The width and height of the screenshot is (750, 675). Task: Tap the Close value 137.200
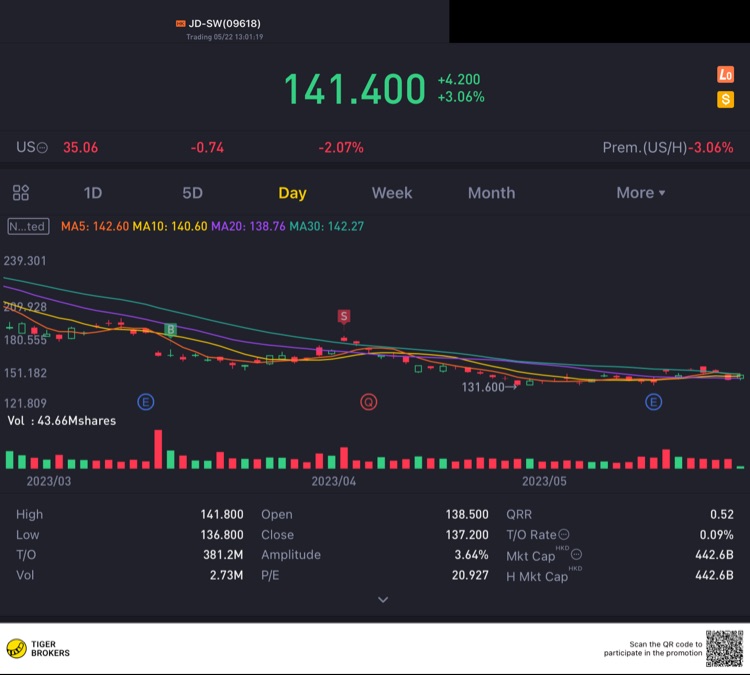(467, 534)
